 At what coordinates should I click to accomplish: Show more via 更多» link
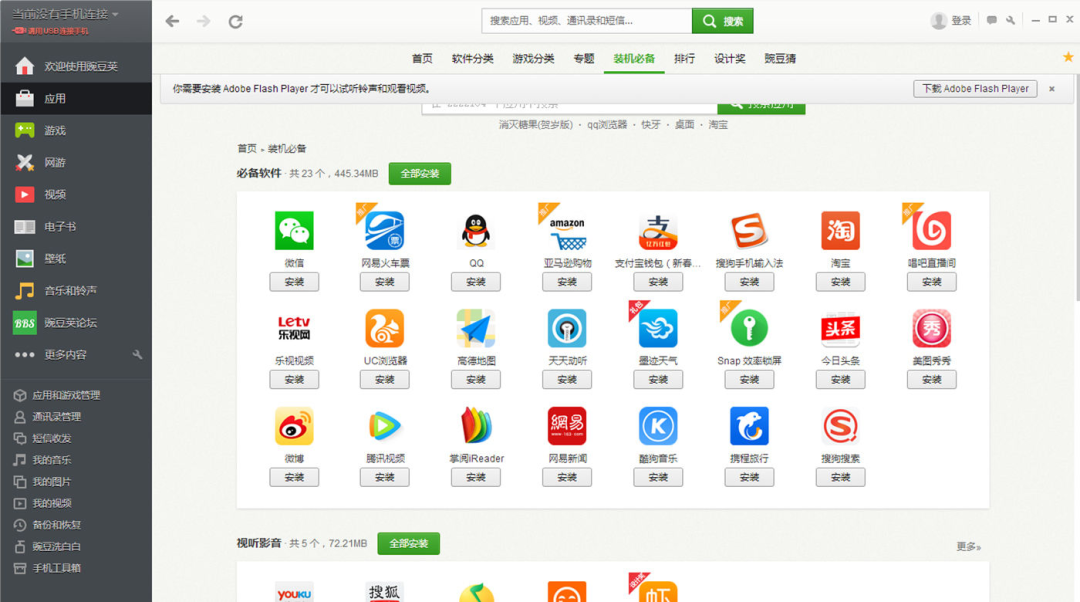pos(968,546)
